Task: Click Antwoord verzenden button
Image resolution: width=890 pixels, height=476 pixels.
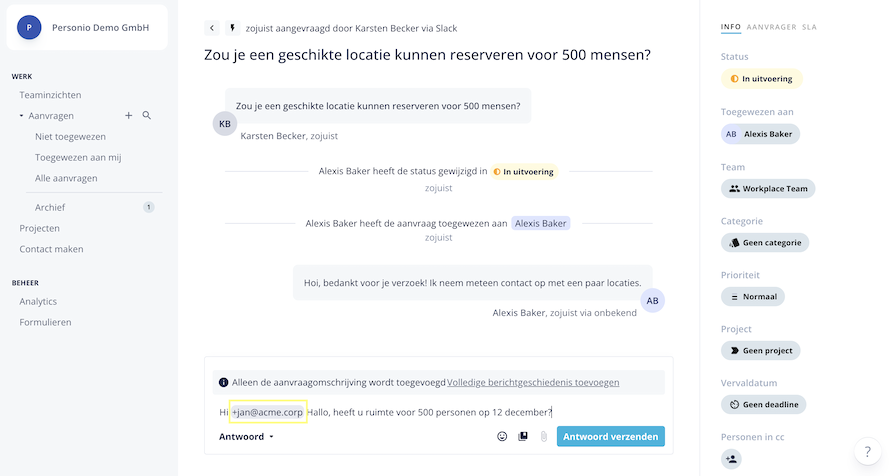Action: pyautogui.click(x=610, y=437)
